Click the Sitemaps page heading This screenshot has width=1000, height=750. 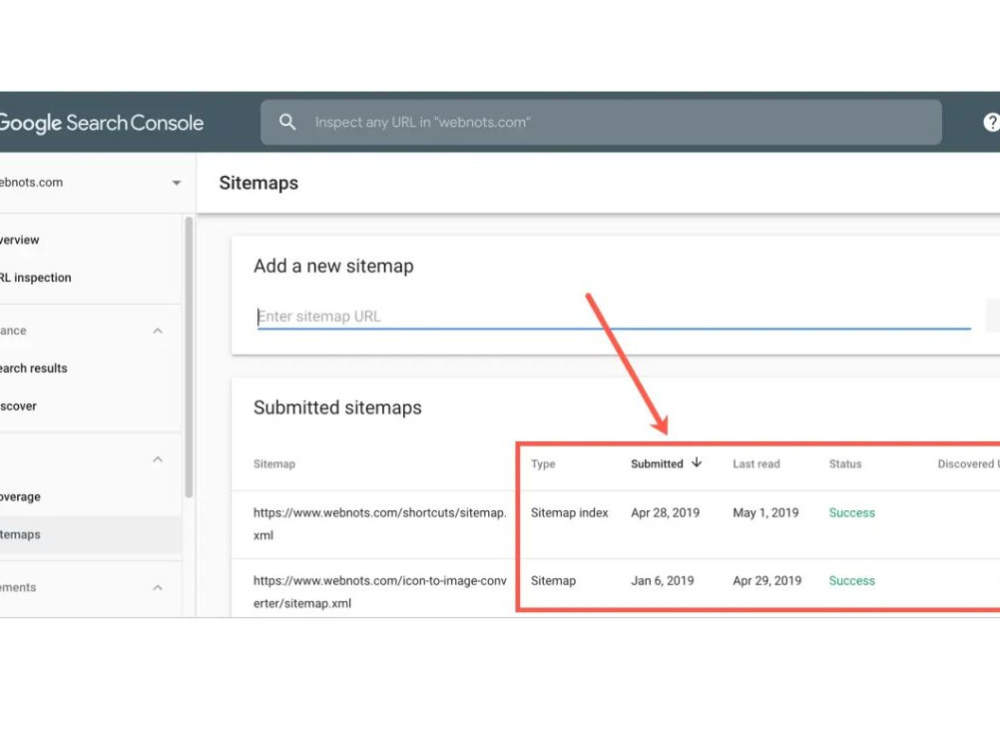(258, 183)
